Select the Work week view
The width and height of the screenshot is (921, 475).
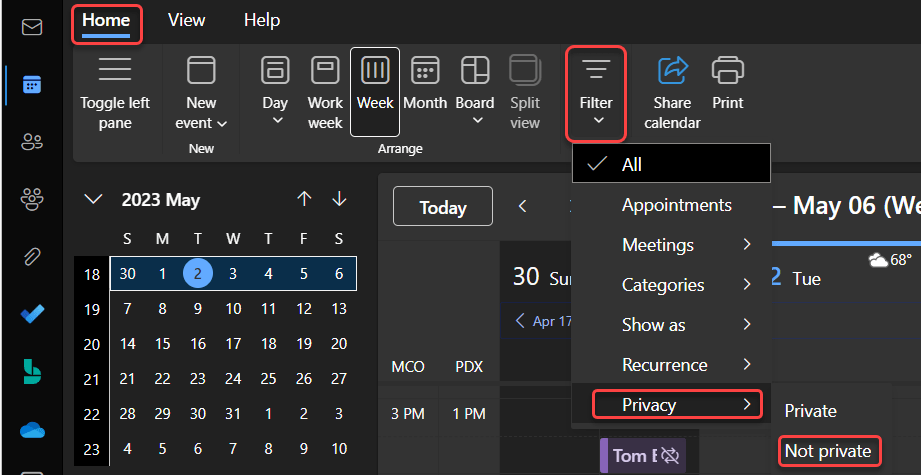(325, 92)
